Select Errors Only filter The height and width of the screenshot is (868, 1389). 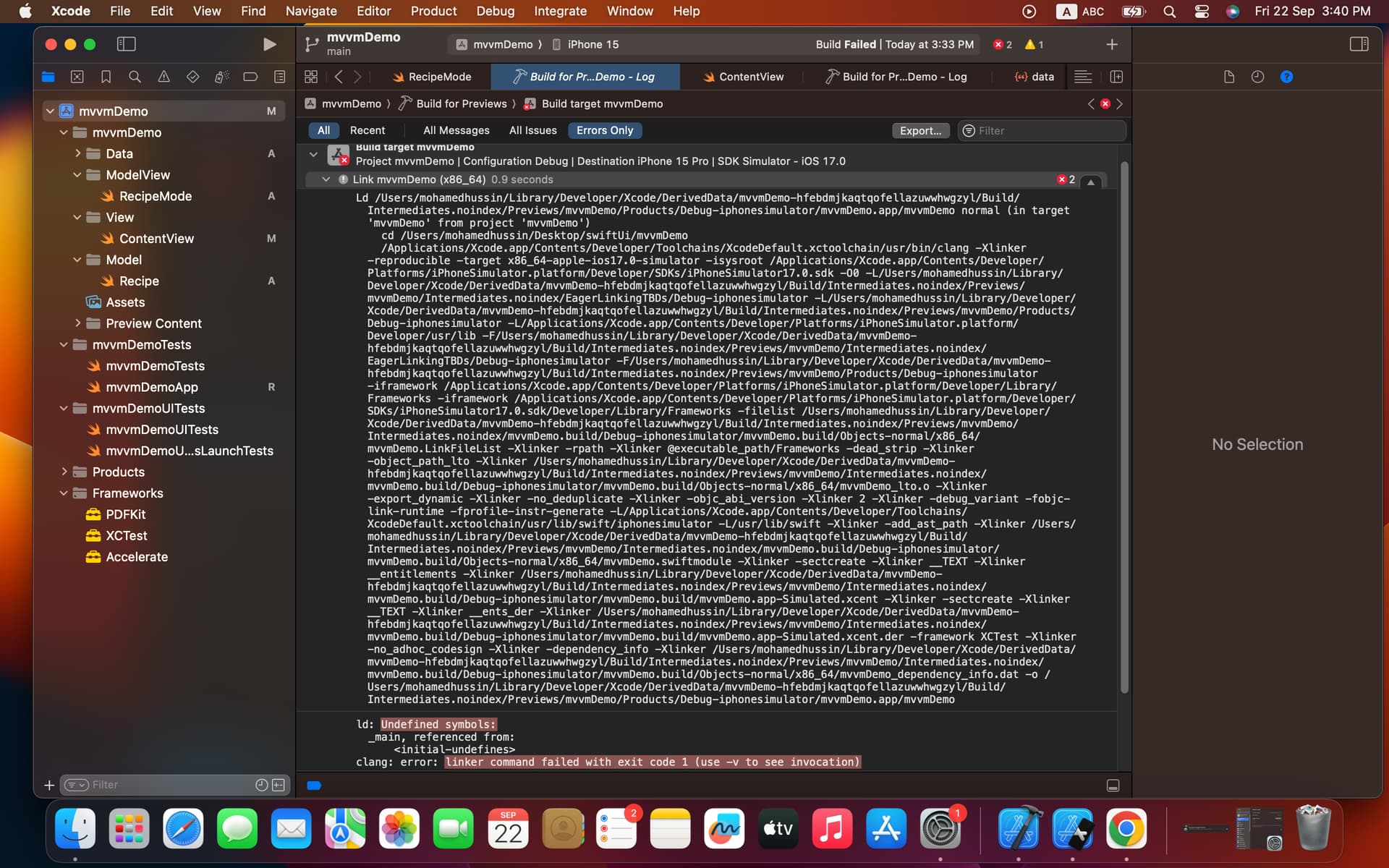[x=605, y=130]
